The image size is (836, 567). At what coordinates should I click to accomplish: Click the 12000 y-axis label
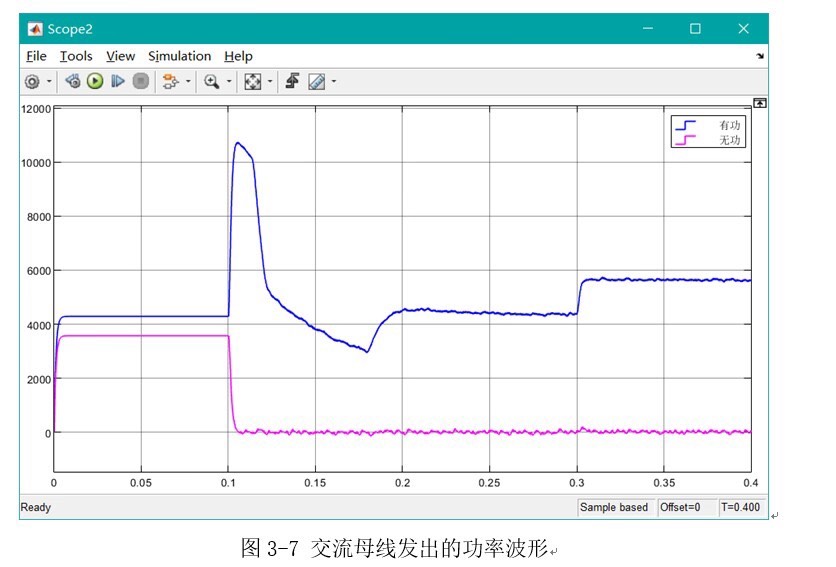36,109
